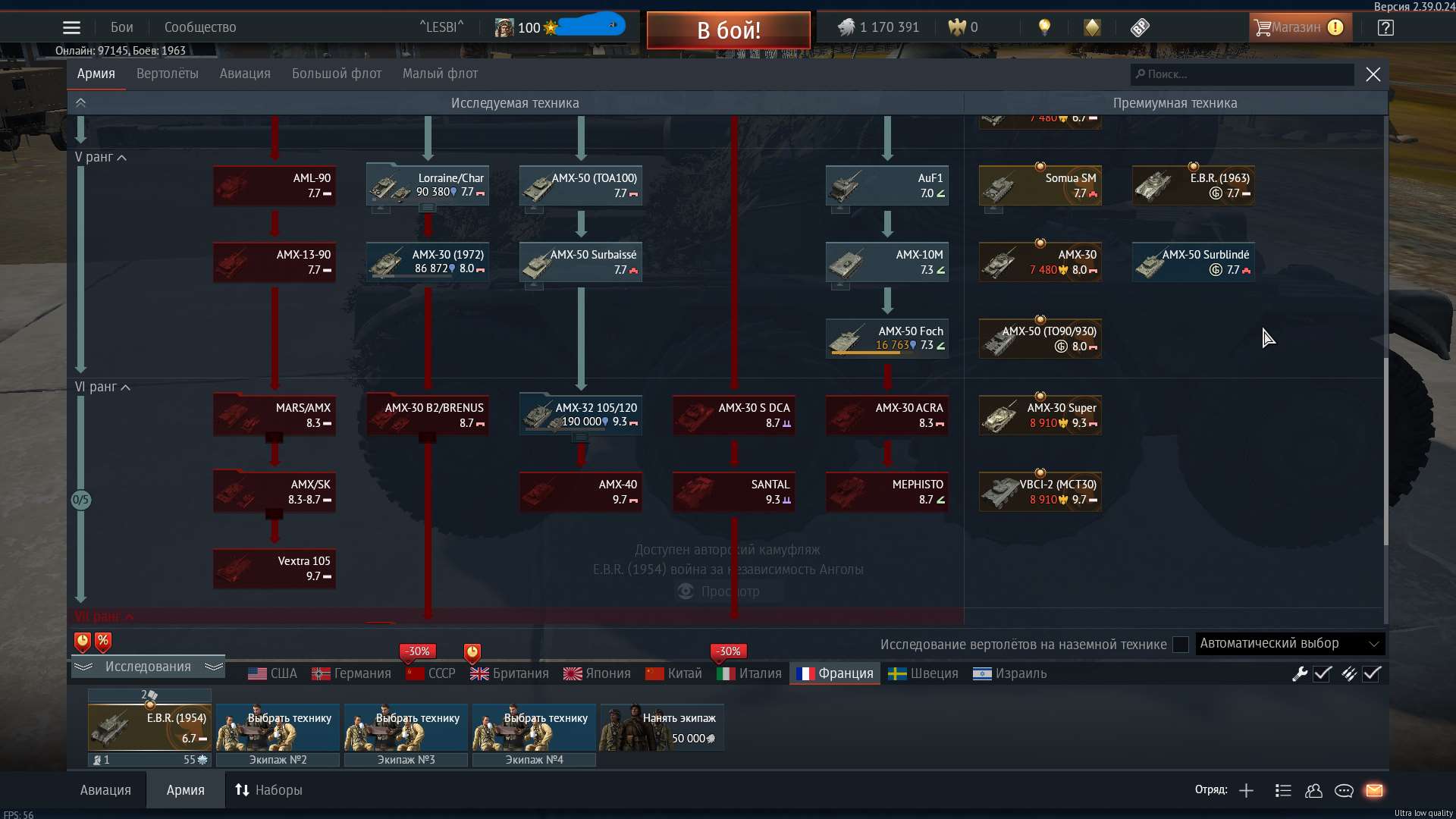
Task: Close the research tree window
Action: [x=1373, y=74]
